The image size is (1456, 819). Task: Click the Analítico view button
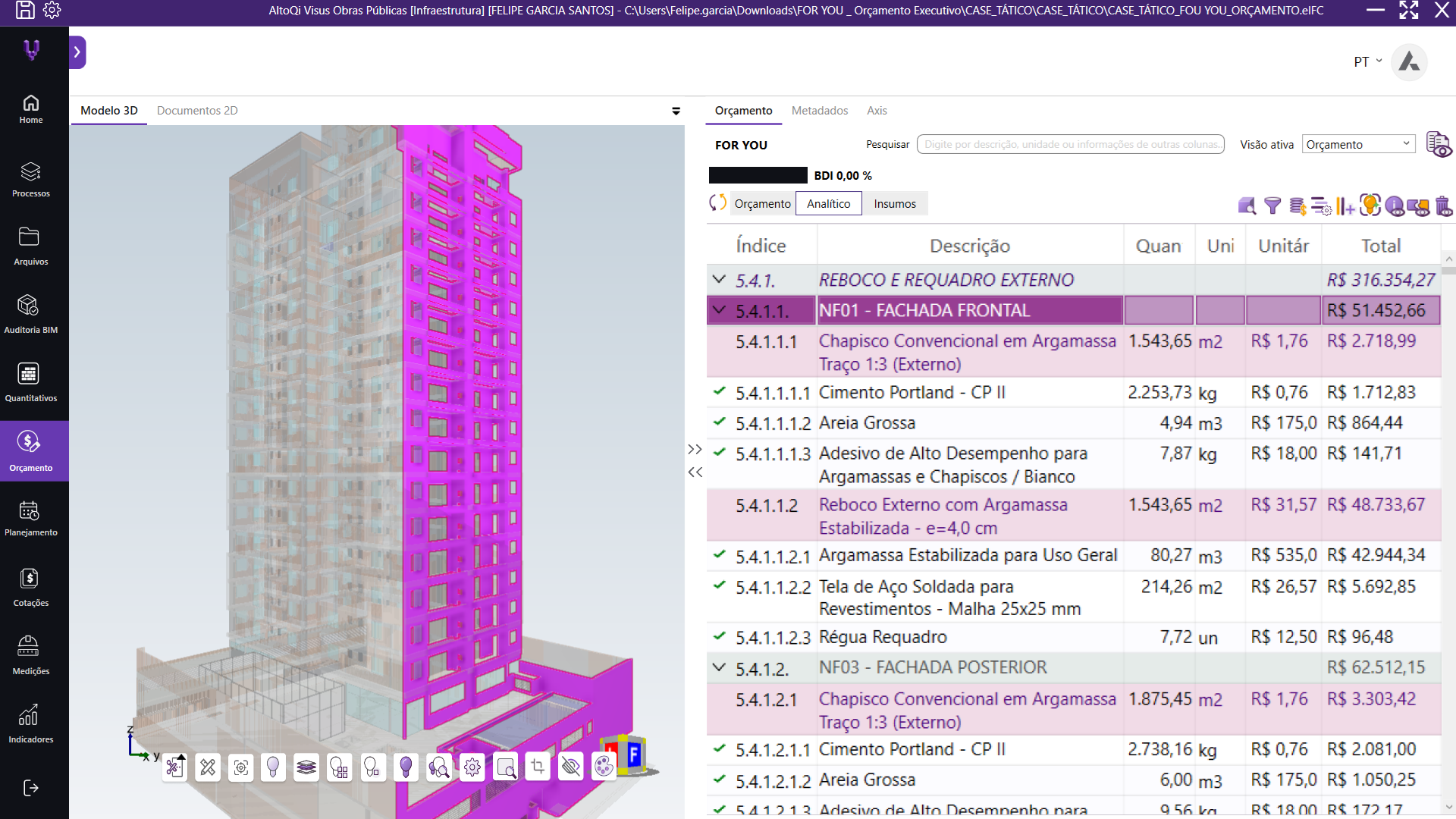[x=829, y=203]
